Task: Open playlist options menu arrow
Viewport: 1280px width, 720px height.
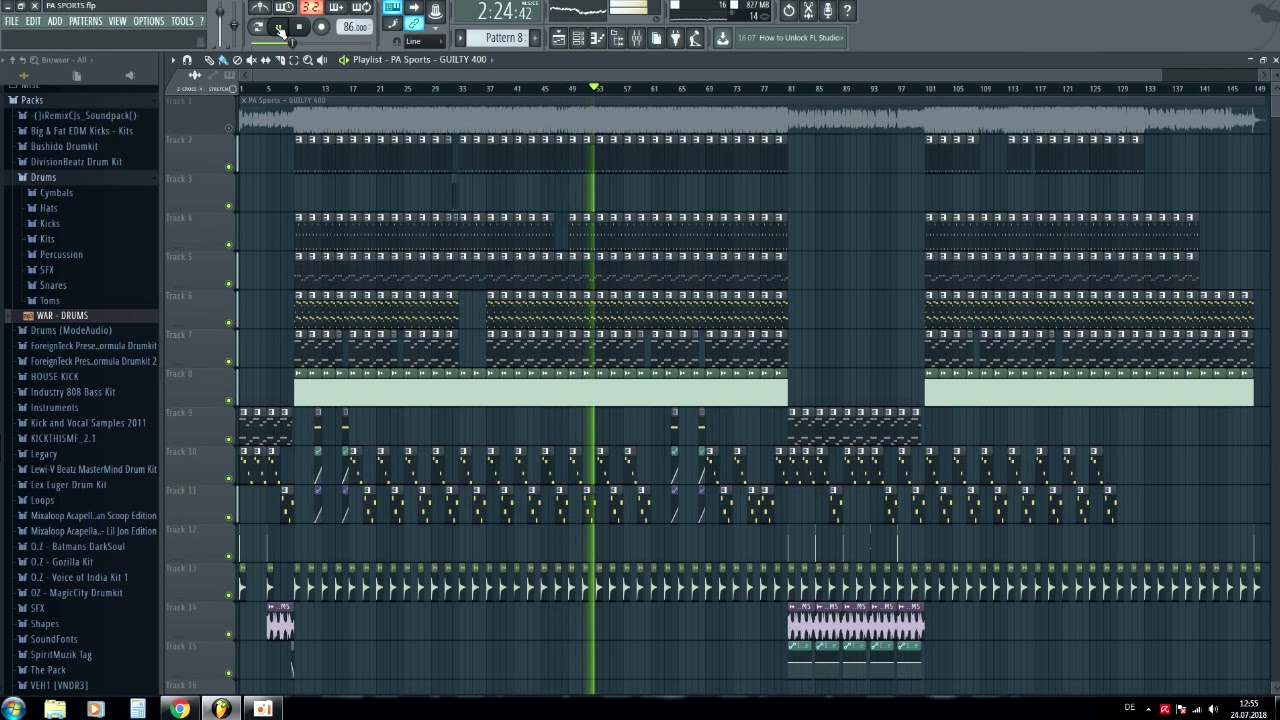Action: pyautogui.click(x=173, y=60)
